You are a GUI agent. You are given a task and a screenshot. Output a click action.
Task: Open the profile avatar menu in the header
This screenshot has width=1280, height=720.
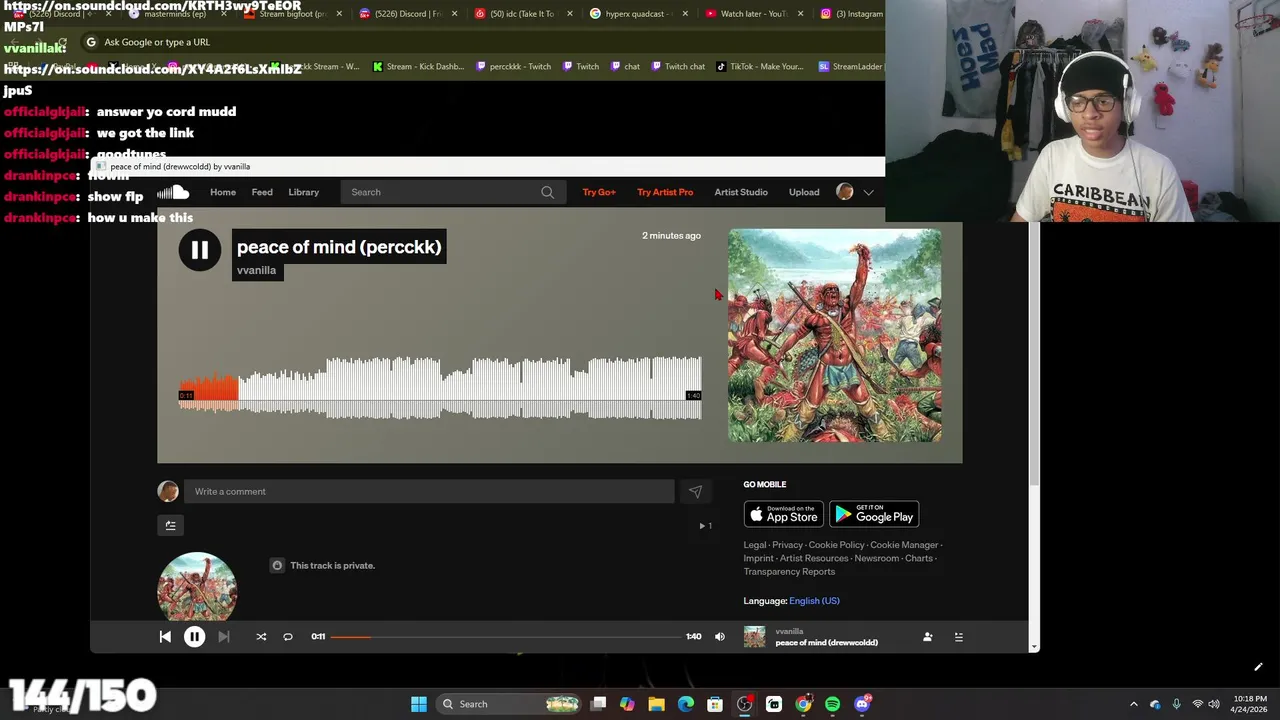pos(845,192)
